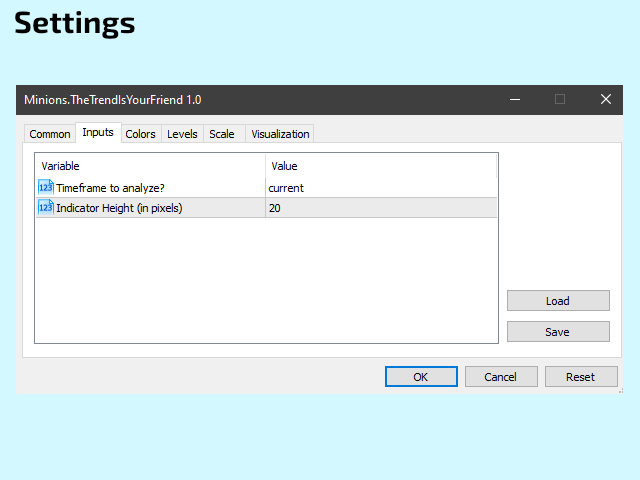Click the Load button
The width and height of the screenshot is (640, 480).
558,301
